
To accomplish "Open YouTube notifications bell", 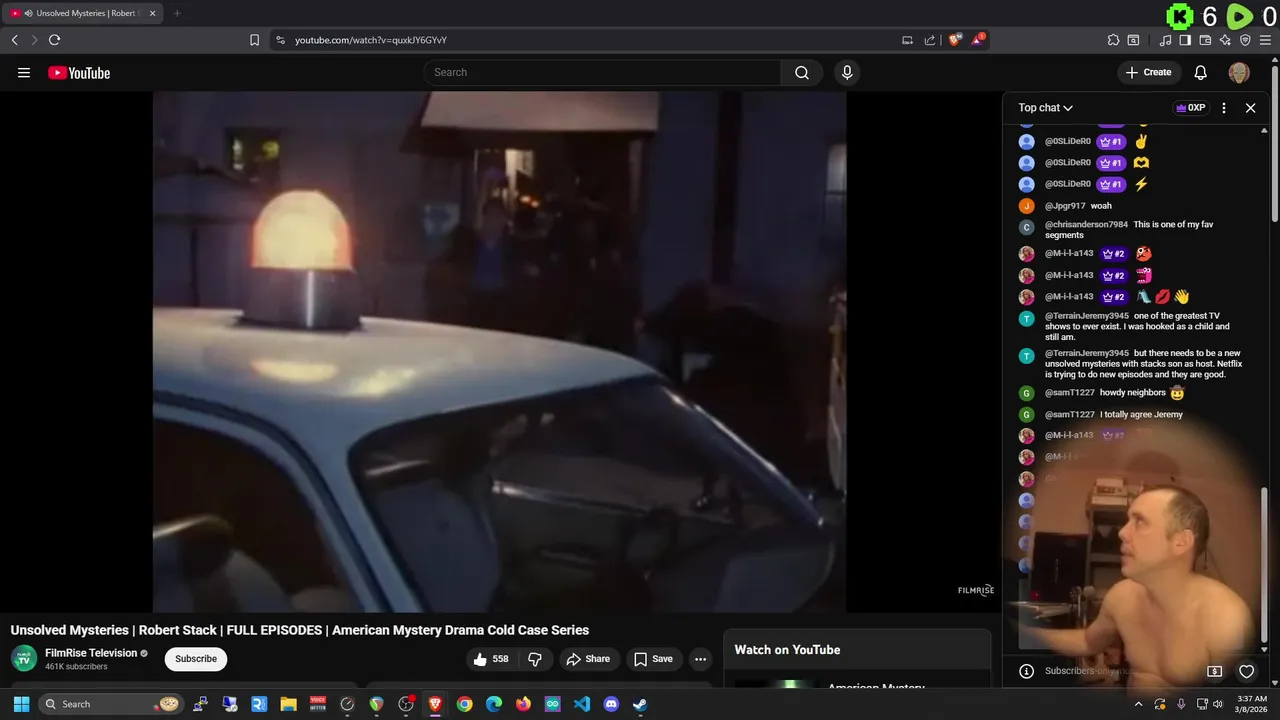I will pyautogui.click(x=1201, y=72).
